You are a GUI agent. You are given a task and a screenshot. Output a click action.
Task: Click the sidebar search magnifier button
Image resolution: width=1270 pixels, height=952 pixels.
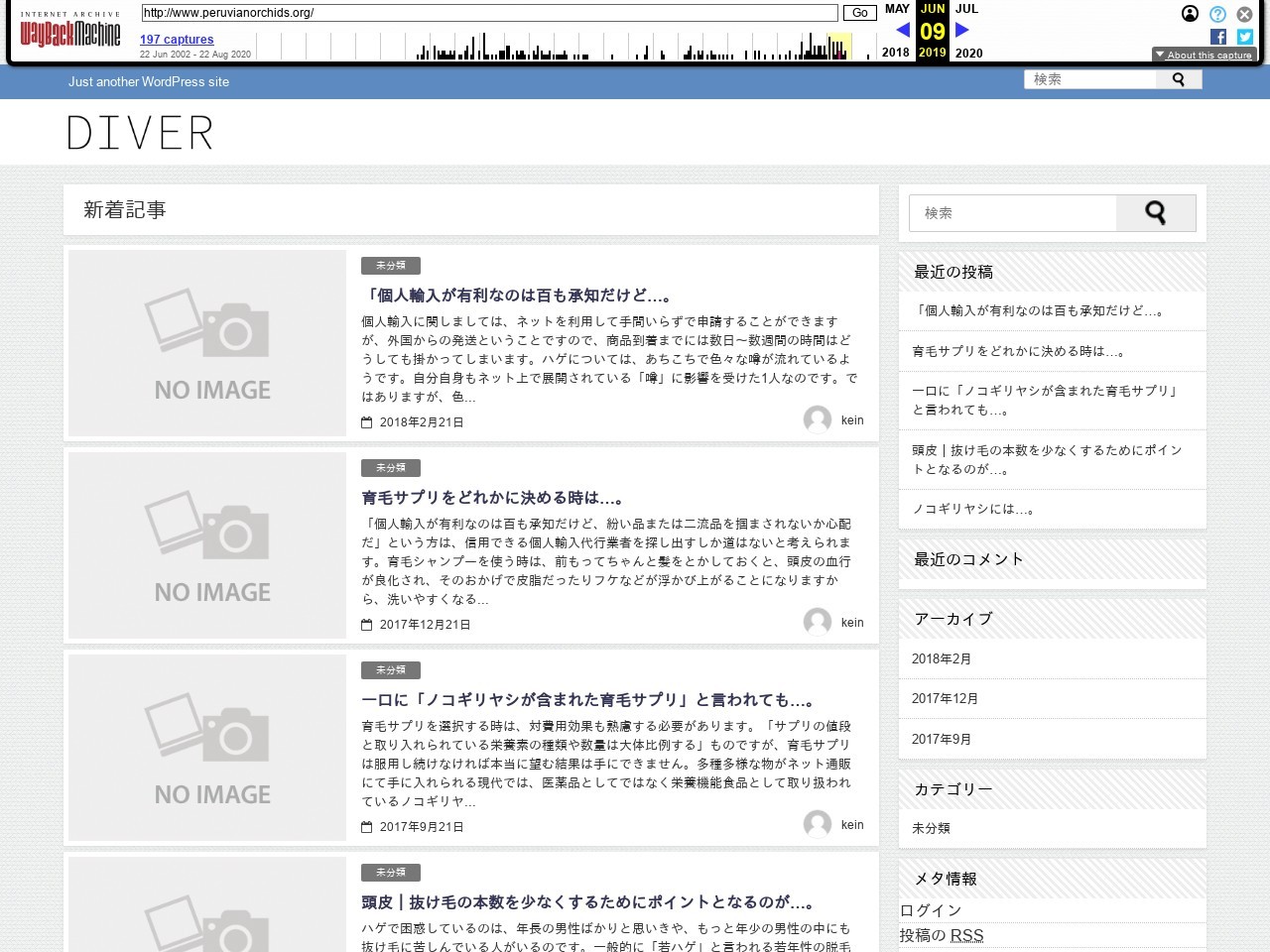click(x=1155, y=213)
